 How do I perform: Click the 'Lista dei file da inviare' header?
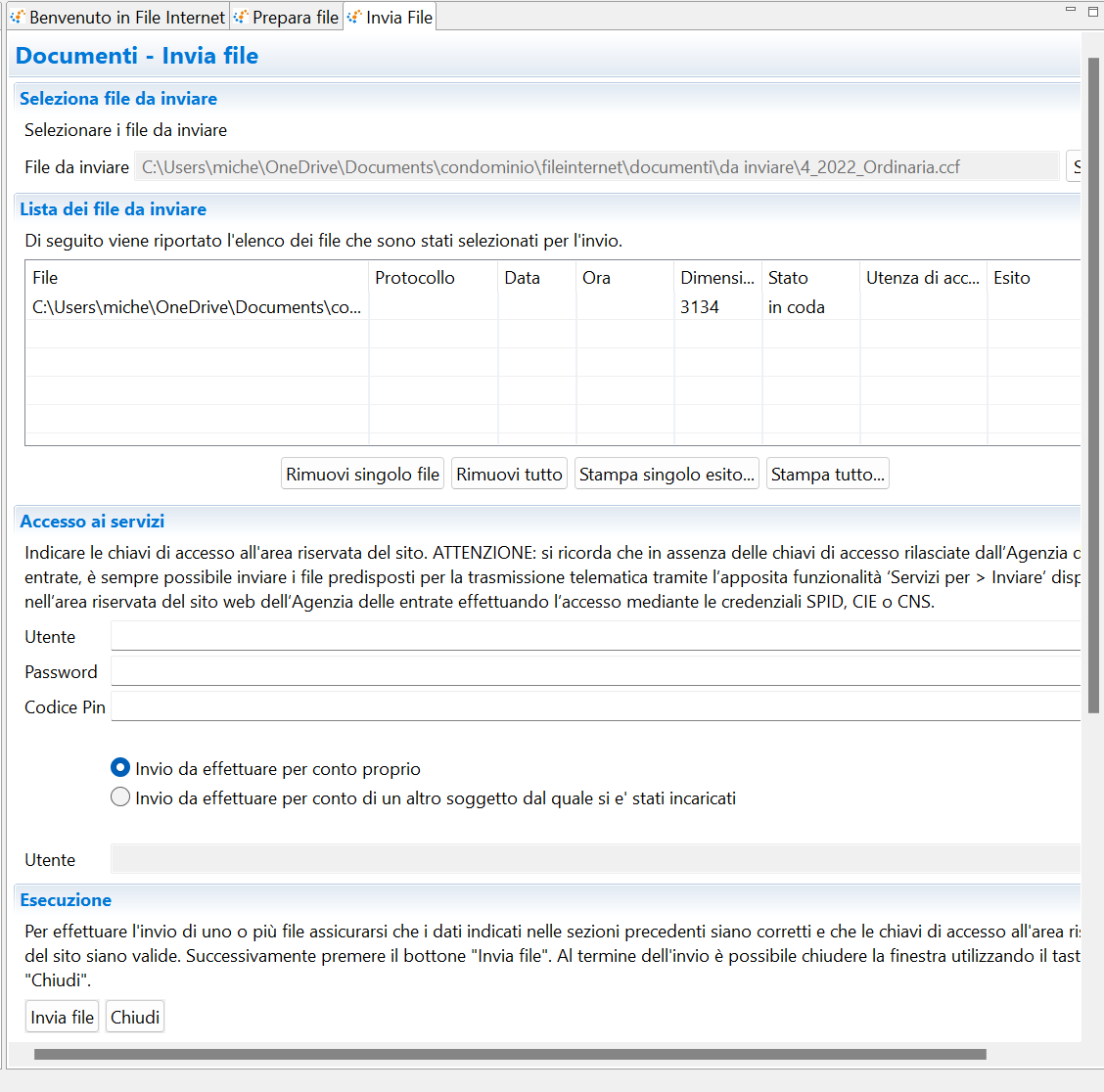coord(114,209)
